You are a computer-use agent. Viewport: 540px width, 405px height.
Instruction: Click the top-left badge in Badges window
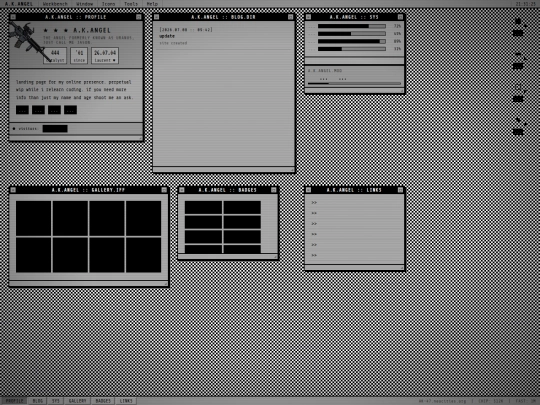(x=203, y=208)
